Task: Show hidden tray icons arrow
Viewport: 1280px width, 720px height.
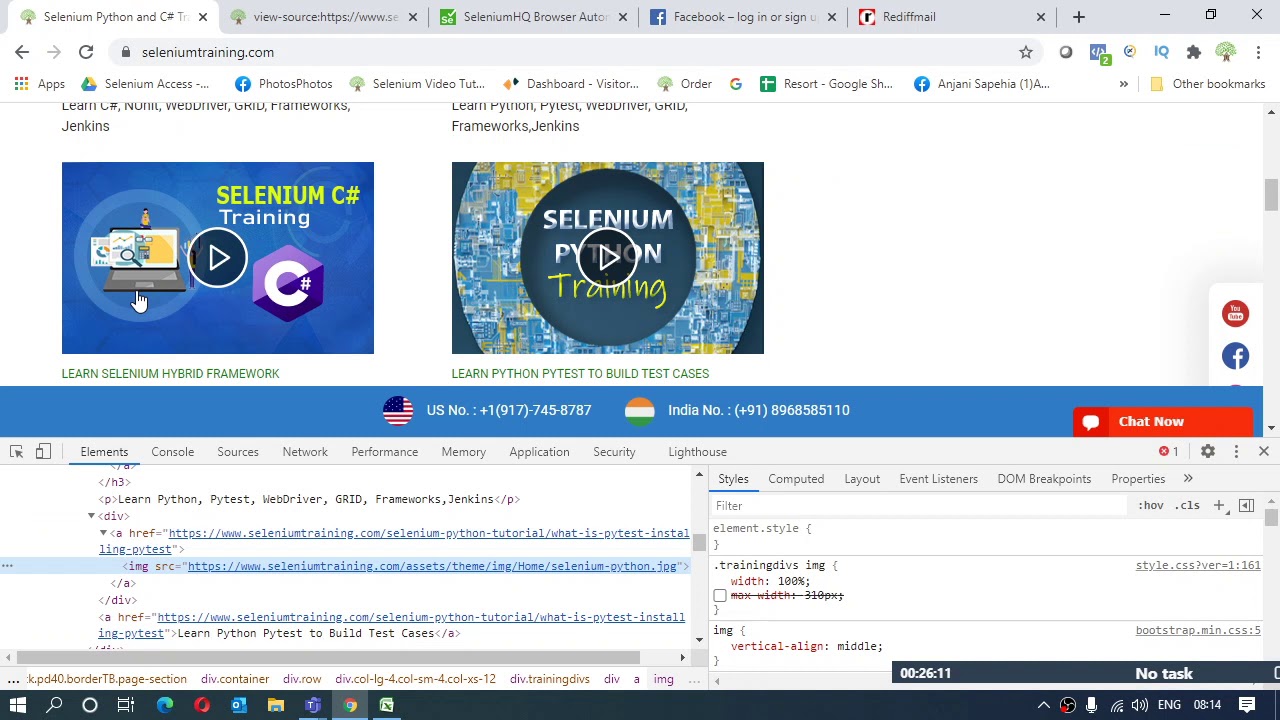Action: click(x=1043, y=706)
